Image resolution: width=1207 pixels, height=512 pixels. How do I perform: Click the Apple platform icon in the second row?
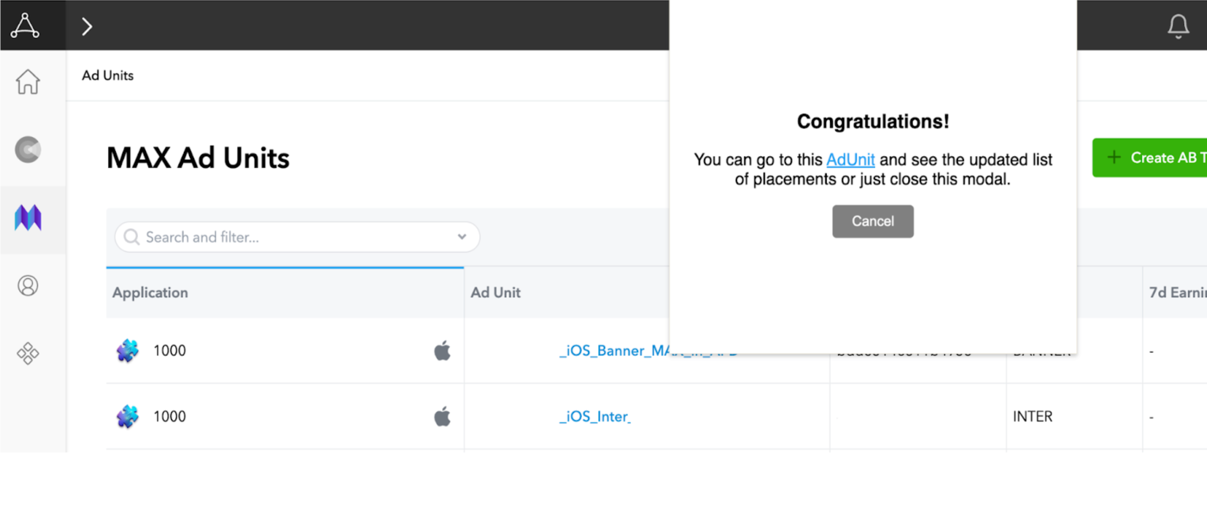pyautogui.click(x=442, y=417)
